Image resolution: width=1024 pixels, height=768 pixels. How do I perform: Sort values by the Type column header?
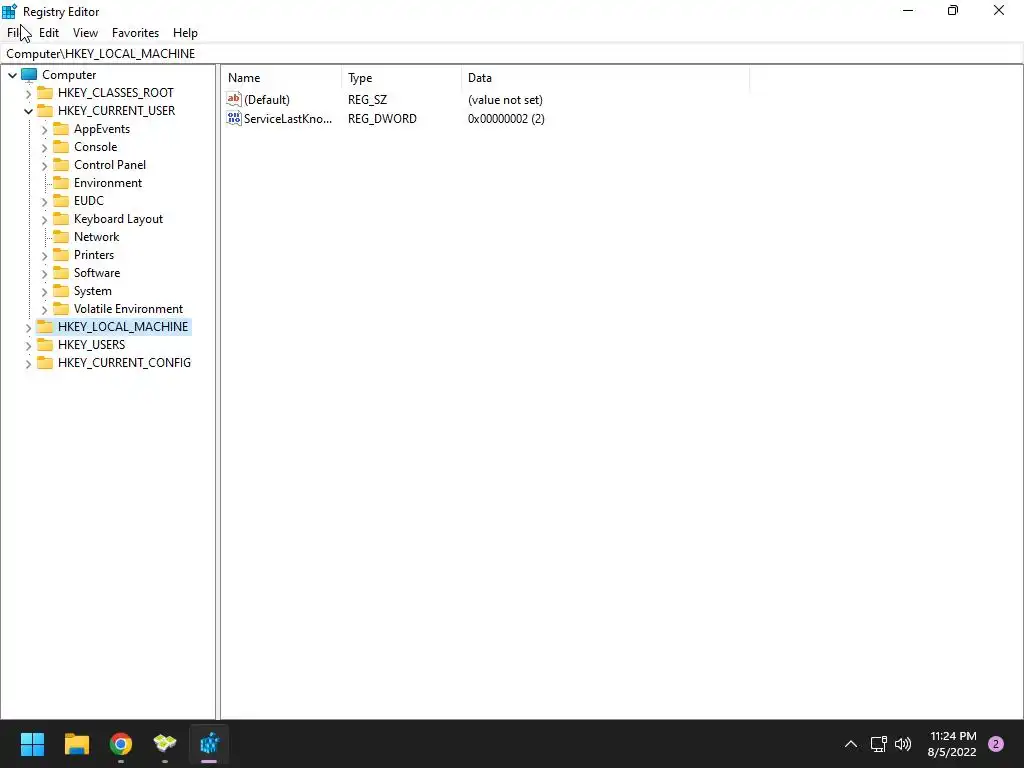(x=401, y=78)
